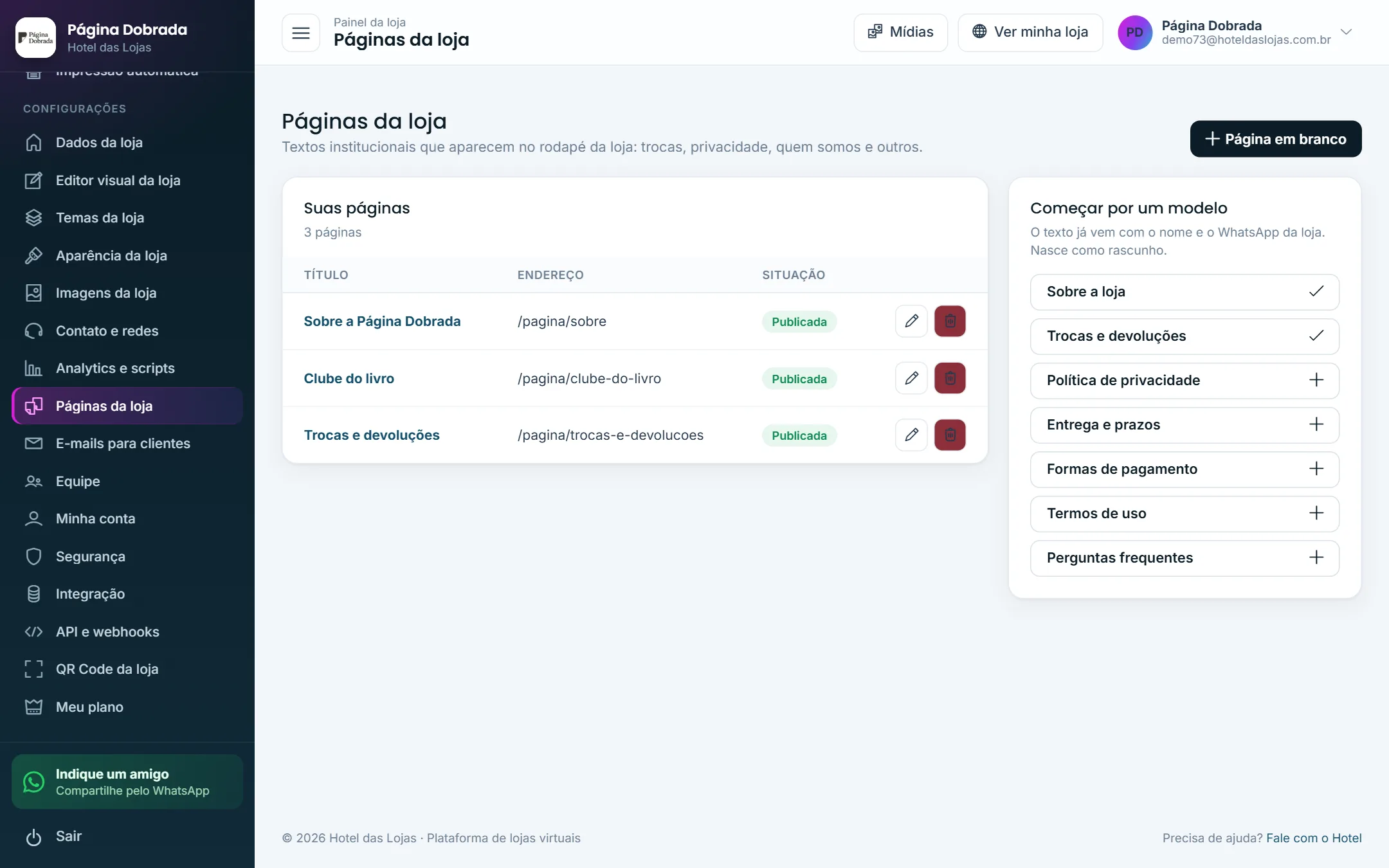The height and width of the screenshot is (868, 1389).
Task: Click the PD user avatar
Action: coord(1134,32)
